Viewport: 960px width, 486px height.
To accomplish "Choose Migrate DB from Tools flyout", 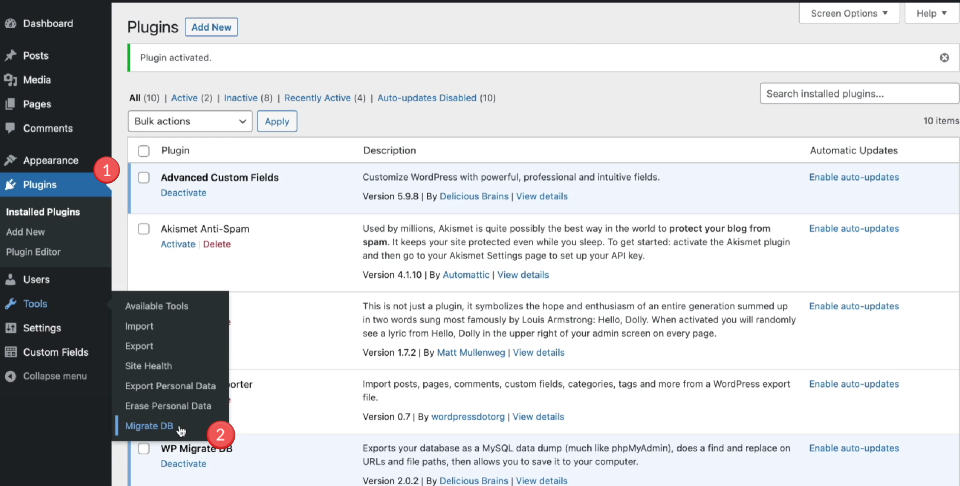I will [149, 426].
